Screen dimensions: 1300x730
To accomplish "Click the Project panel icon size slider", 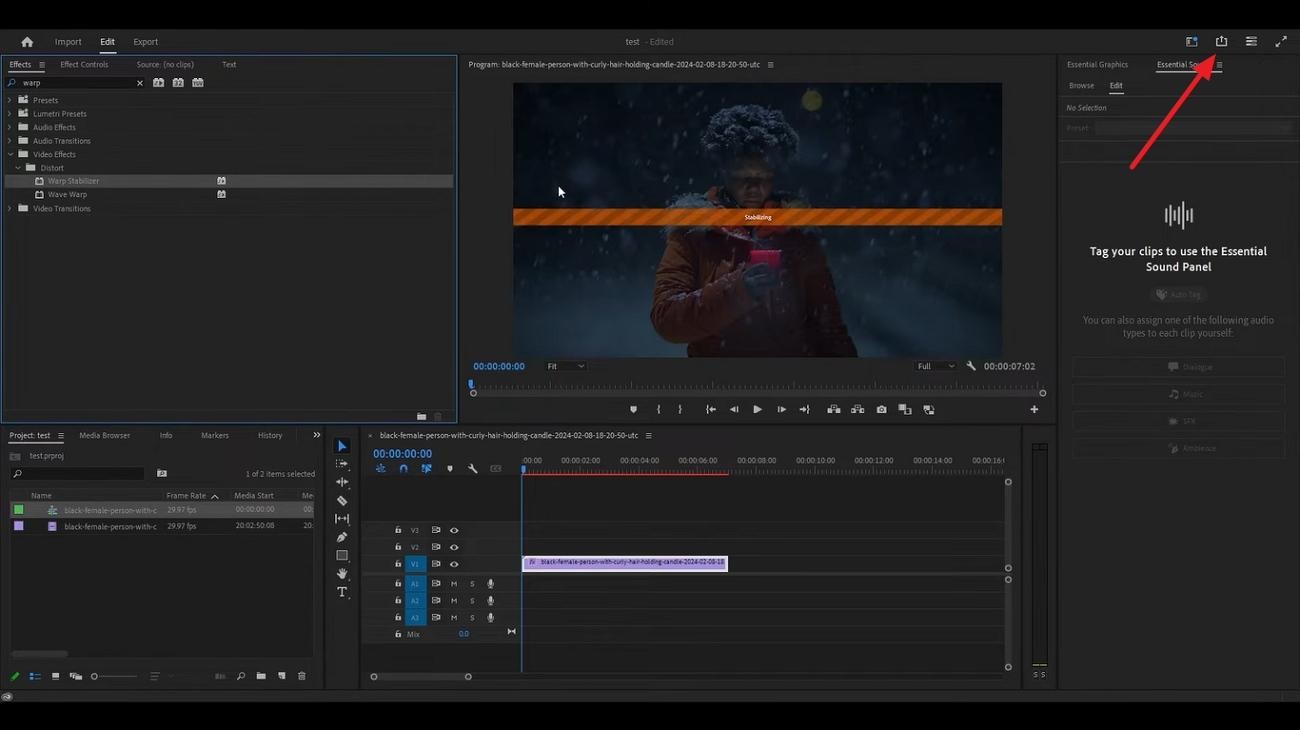I will 114,677.
